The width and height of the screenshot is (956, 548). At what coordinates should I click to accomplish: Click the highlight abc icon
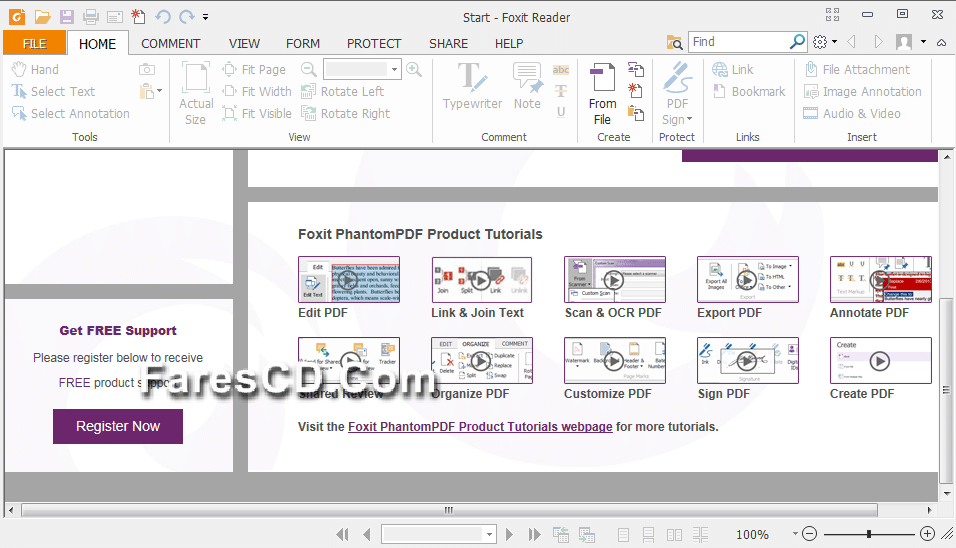[x=561, y=69]
